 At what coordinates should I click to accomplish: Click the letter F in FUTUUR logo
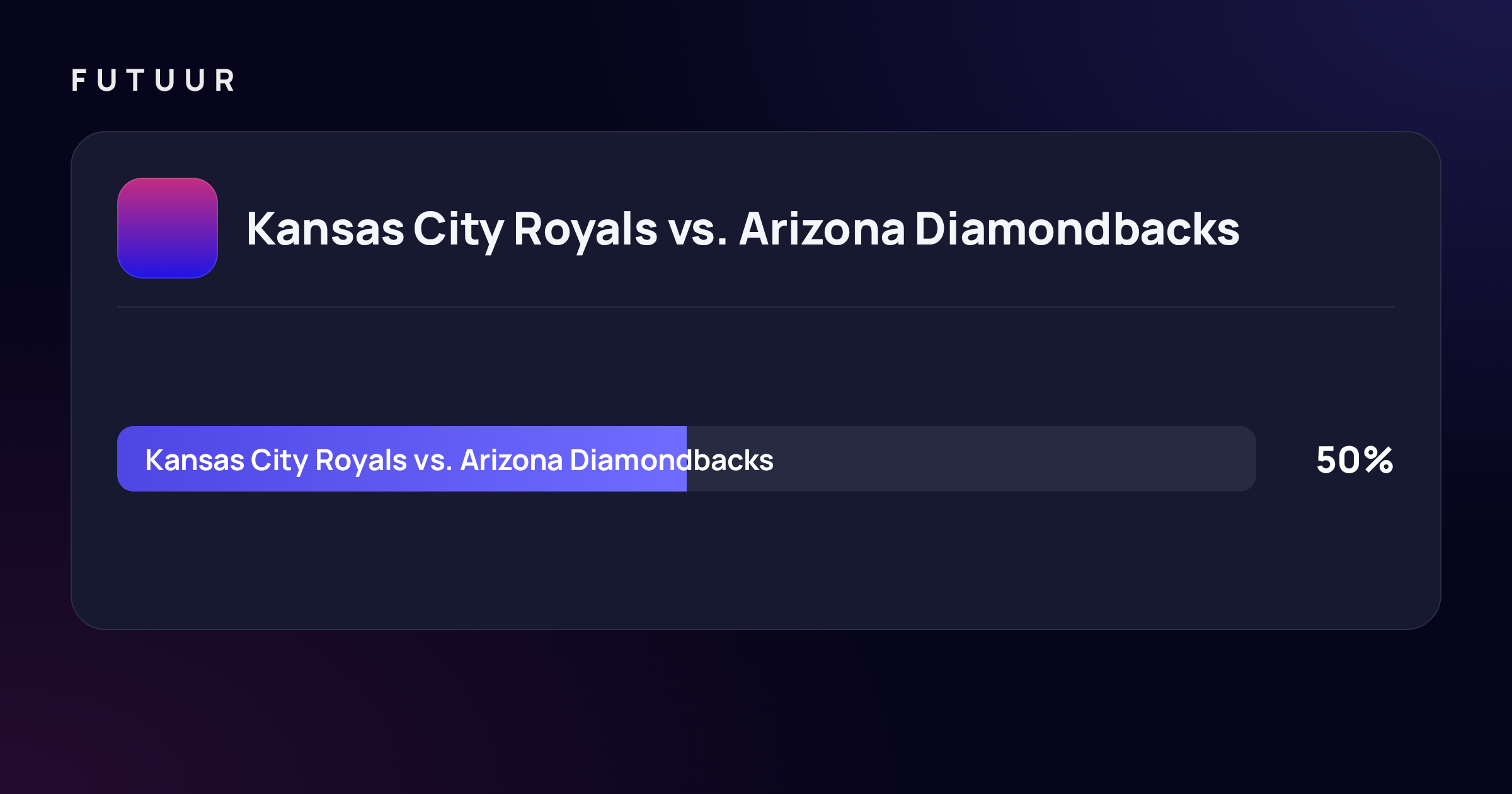pyautogui.click(x=79, y=81)
